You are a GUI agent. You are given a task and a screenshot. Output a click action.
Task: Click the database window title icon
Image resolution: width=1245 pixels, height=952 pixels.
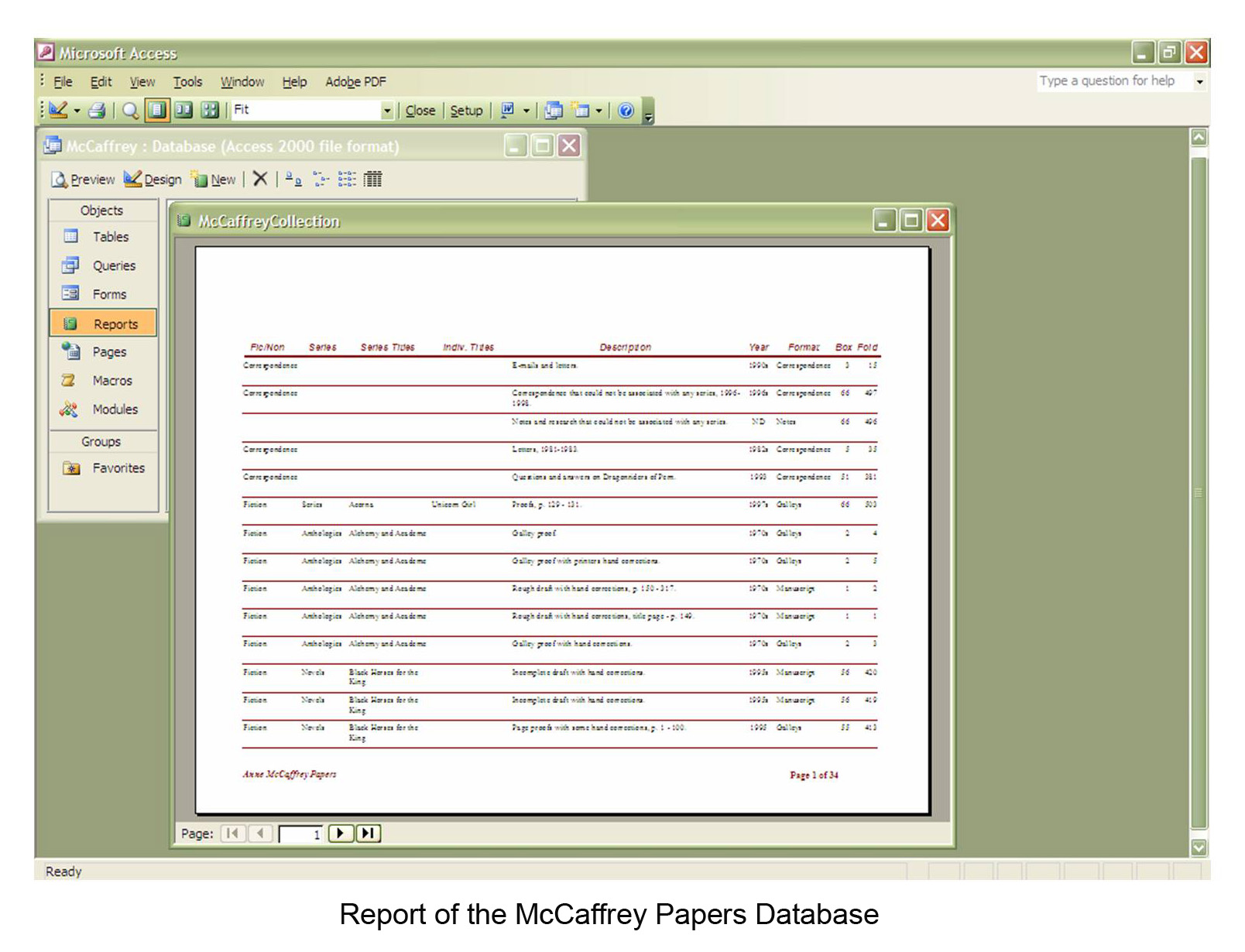(53, 146)
